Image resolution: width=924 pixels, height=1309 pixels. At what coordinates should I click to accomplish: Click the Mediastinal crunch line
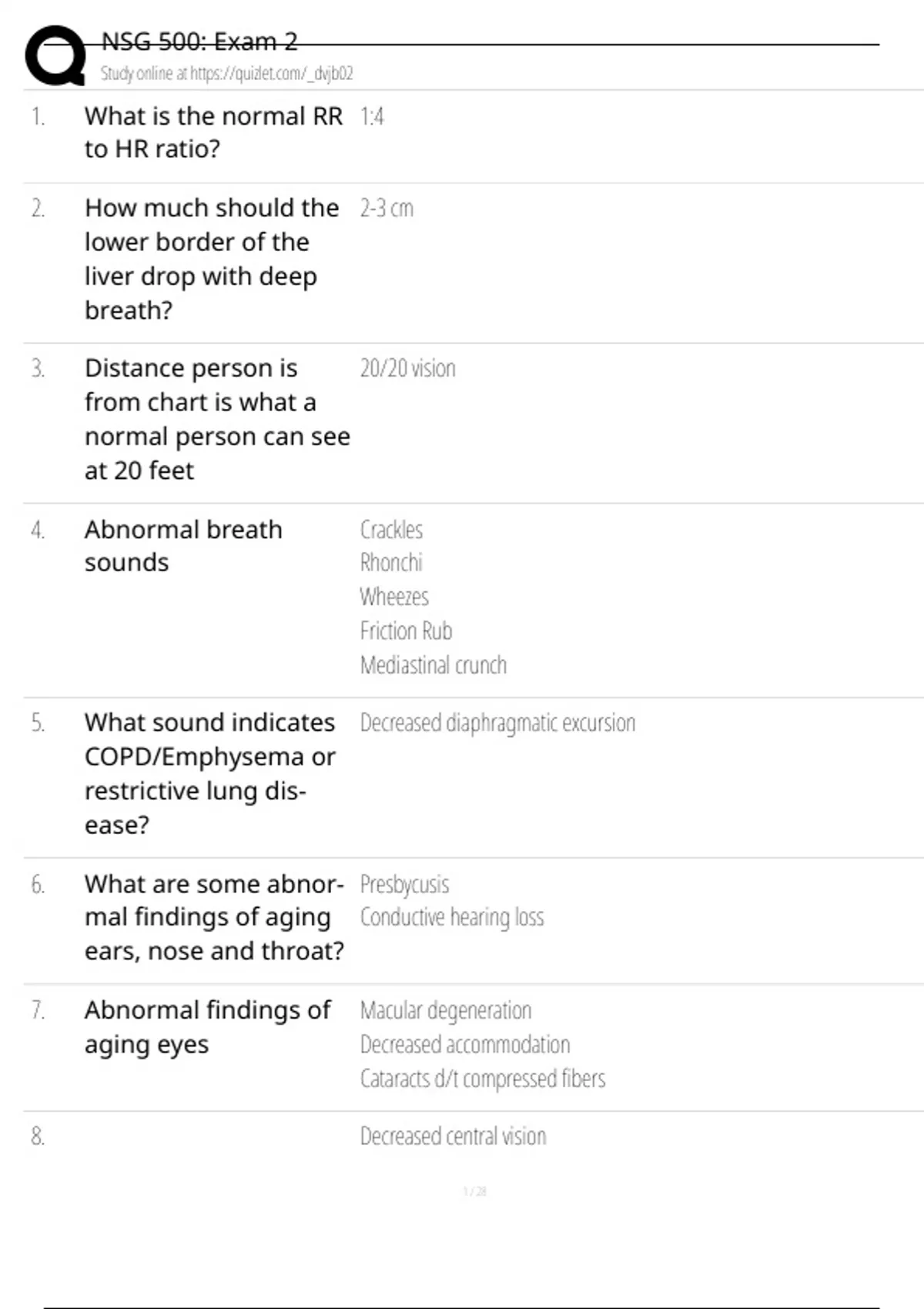click(x=433, y=665)
